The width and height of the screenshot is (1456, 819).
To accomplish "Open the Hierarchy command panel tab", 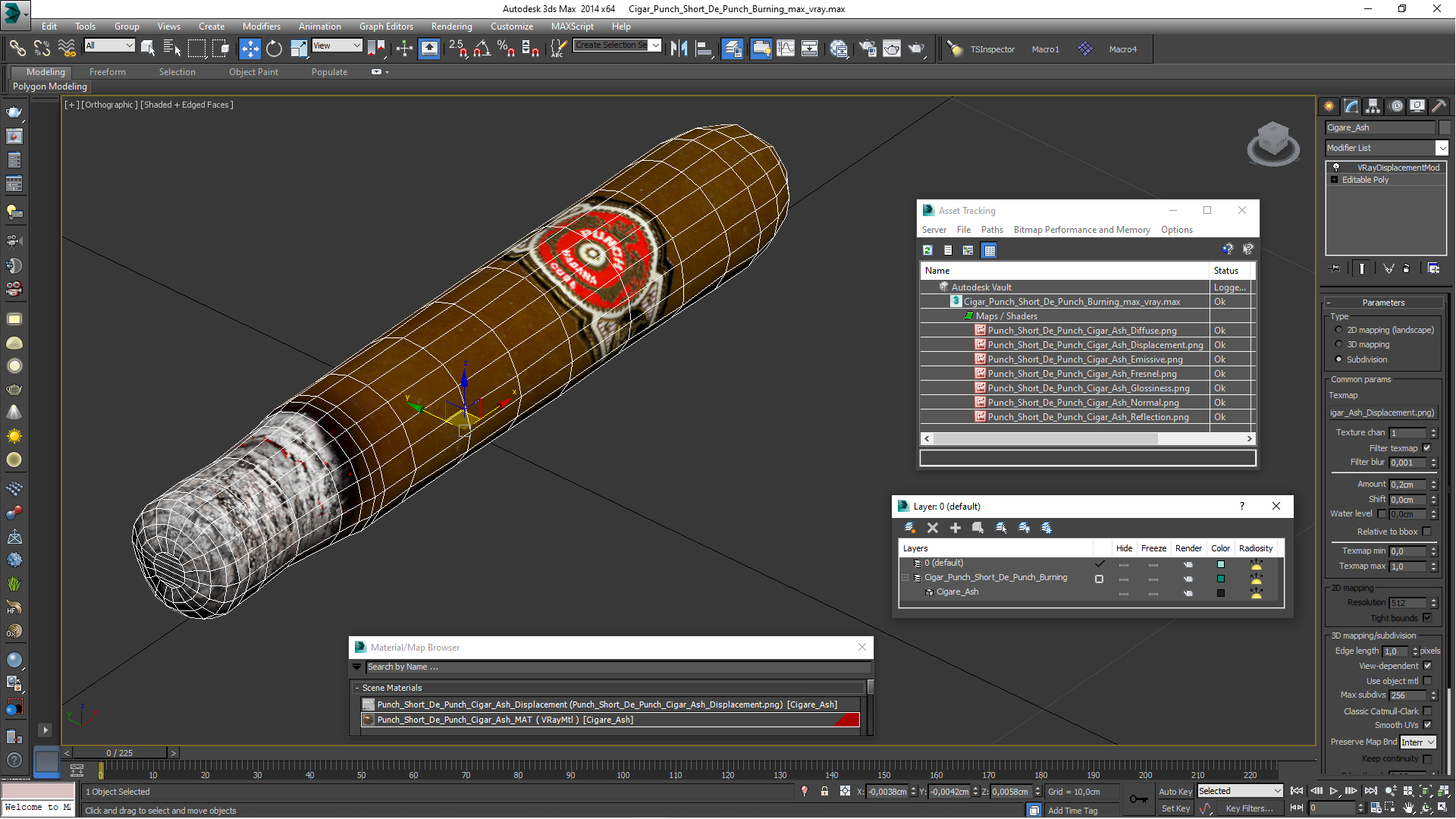I will (1373, 106).
